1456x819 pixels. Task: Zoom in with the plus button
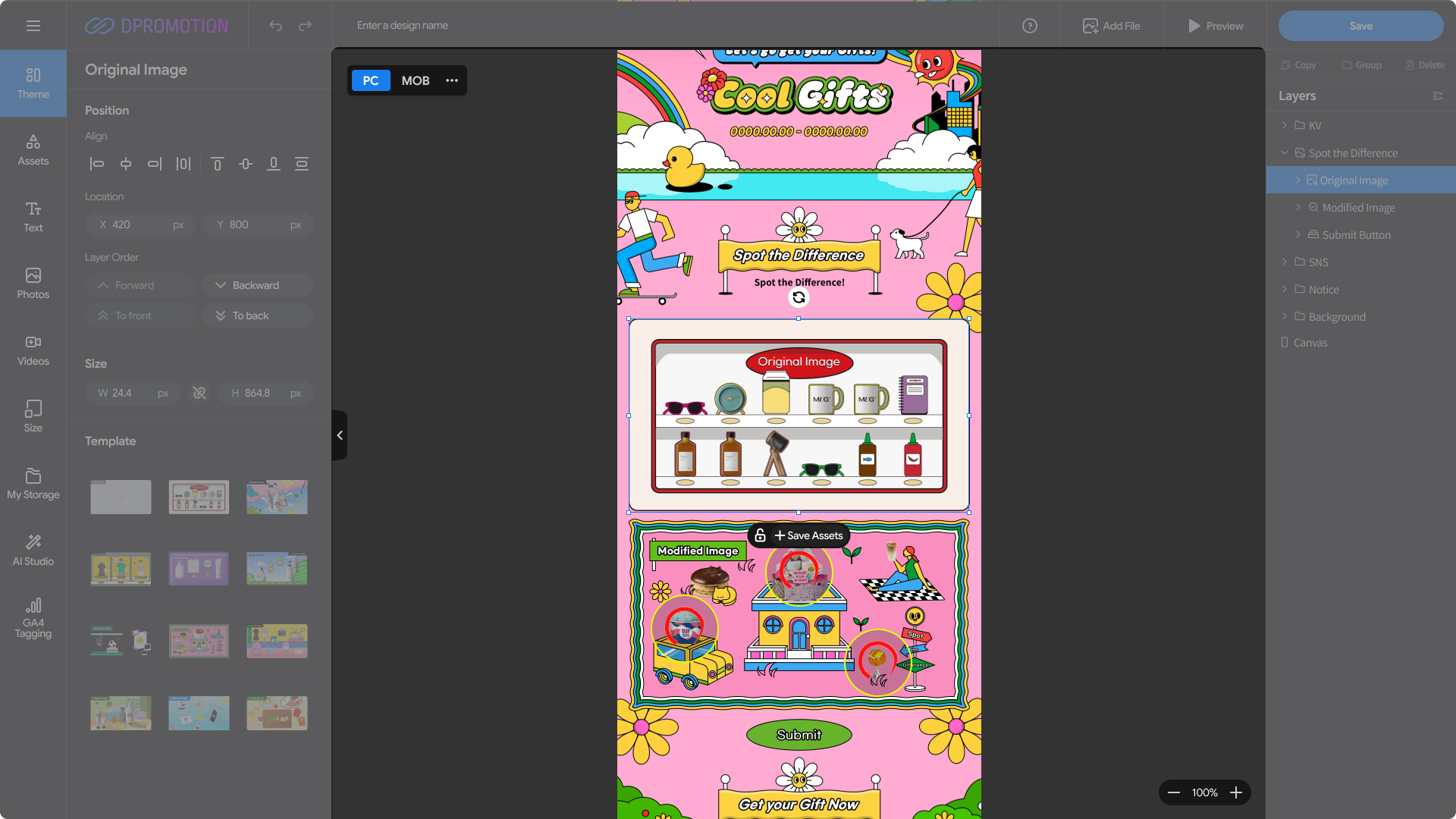[1236, 792]
